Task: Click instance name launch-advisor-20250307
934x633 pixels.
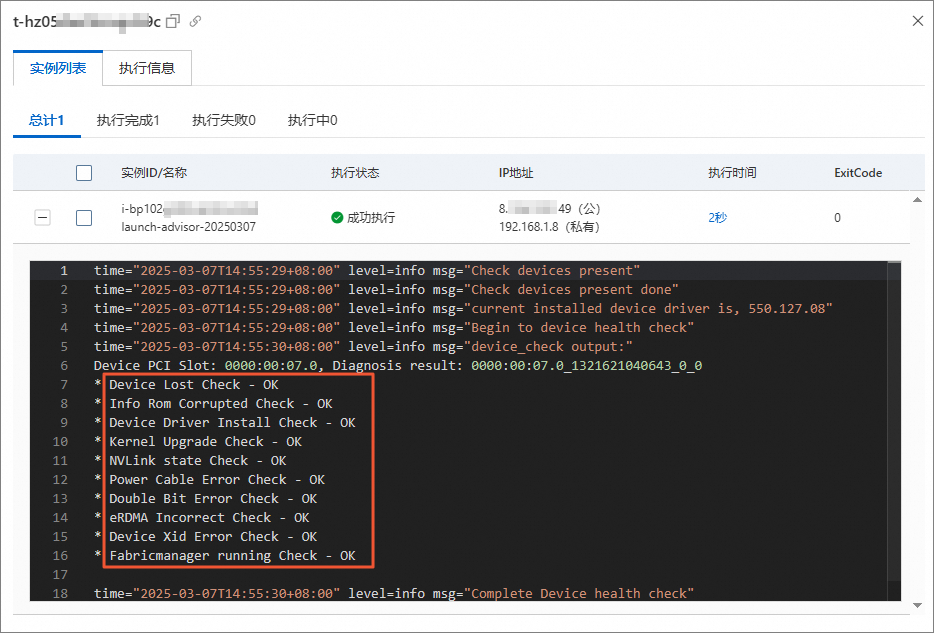Action: (x=188, y=227)
